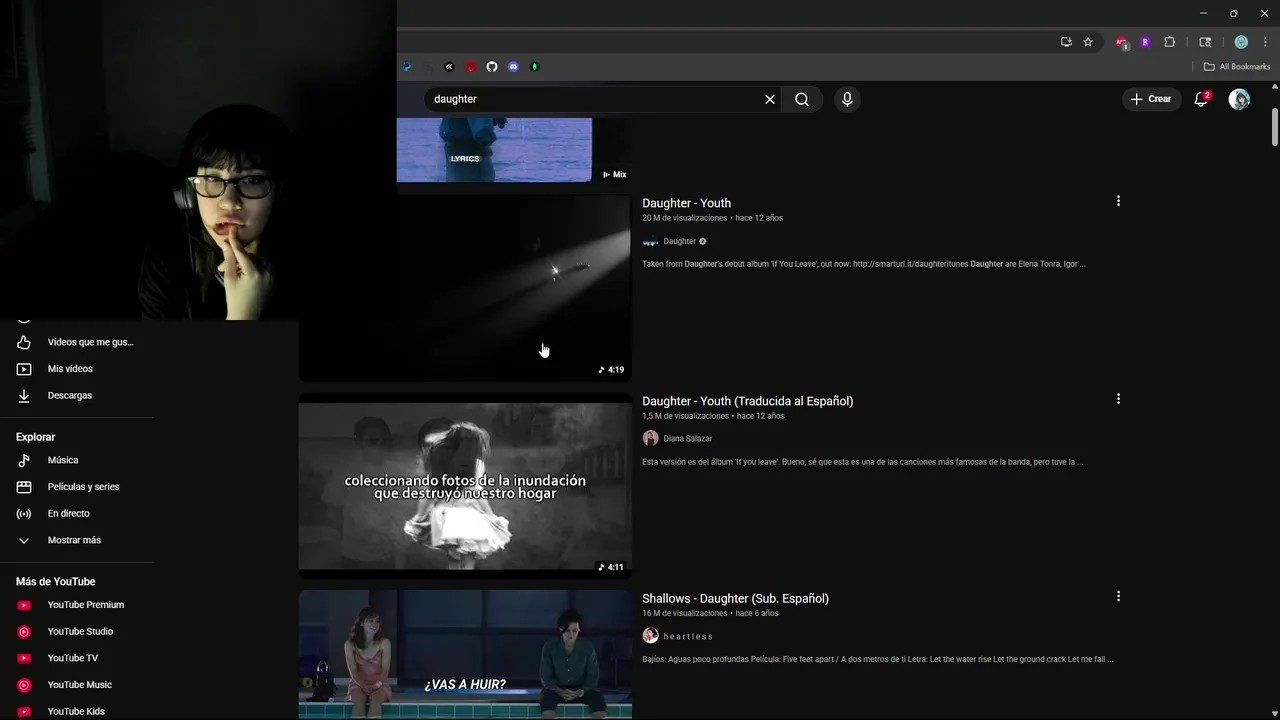Open the Chrome profile avatar
1280x720 pixels.
click(1241, 42)
